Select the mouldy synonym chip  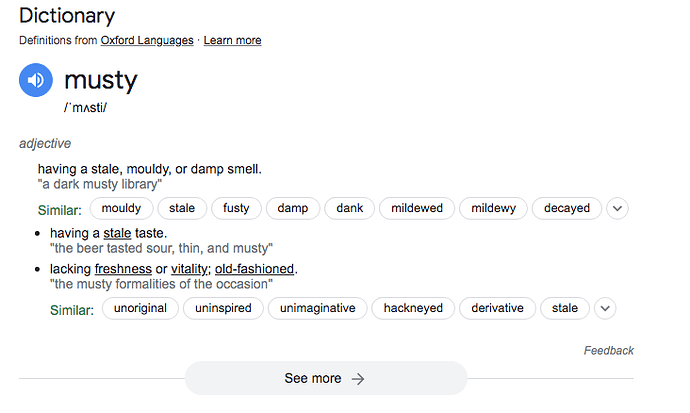click(121, 208)
